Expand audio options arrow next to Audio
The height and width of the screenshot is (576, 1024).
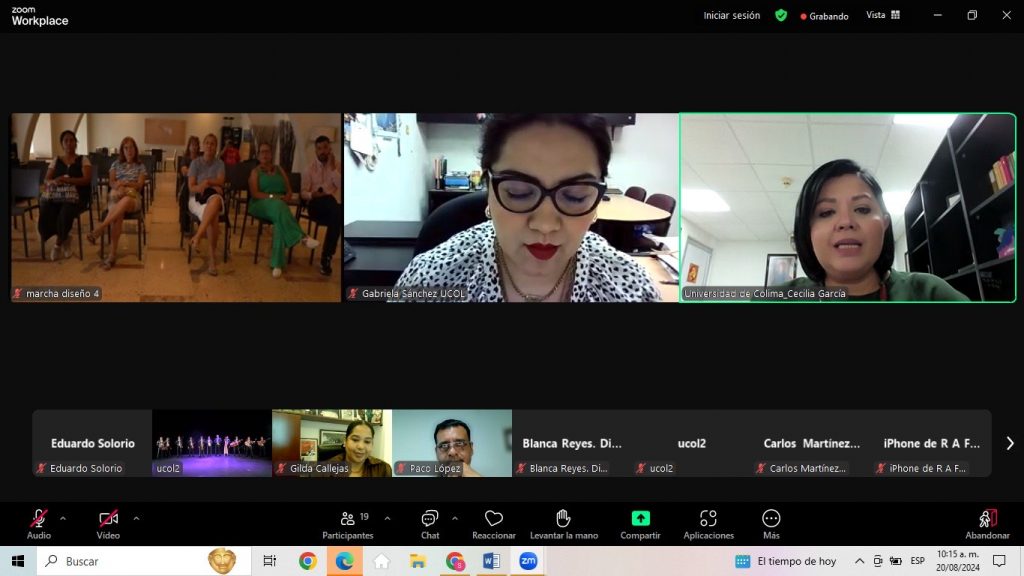[63, 518]
